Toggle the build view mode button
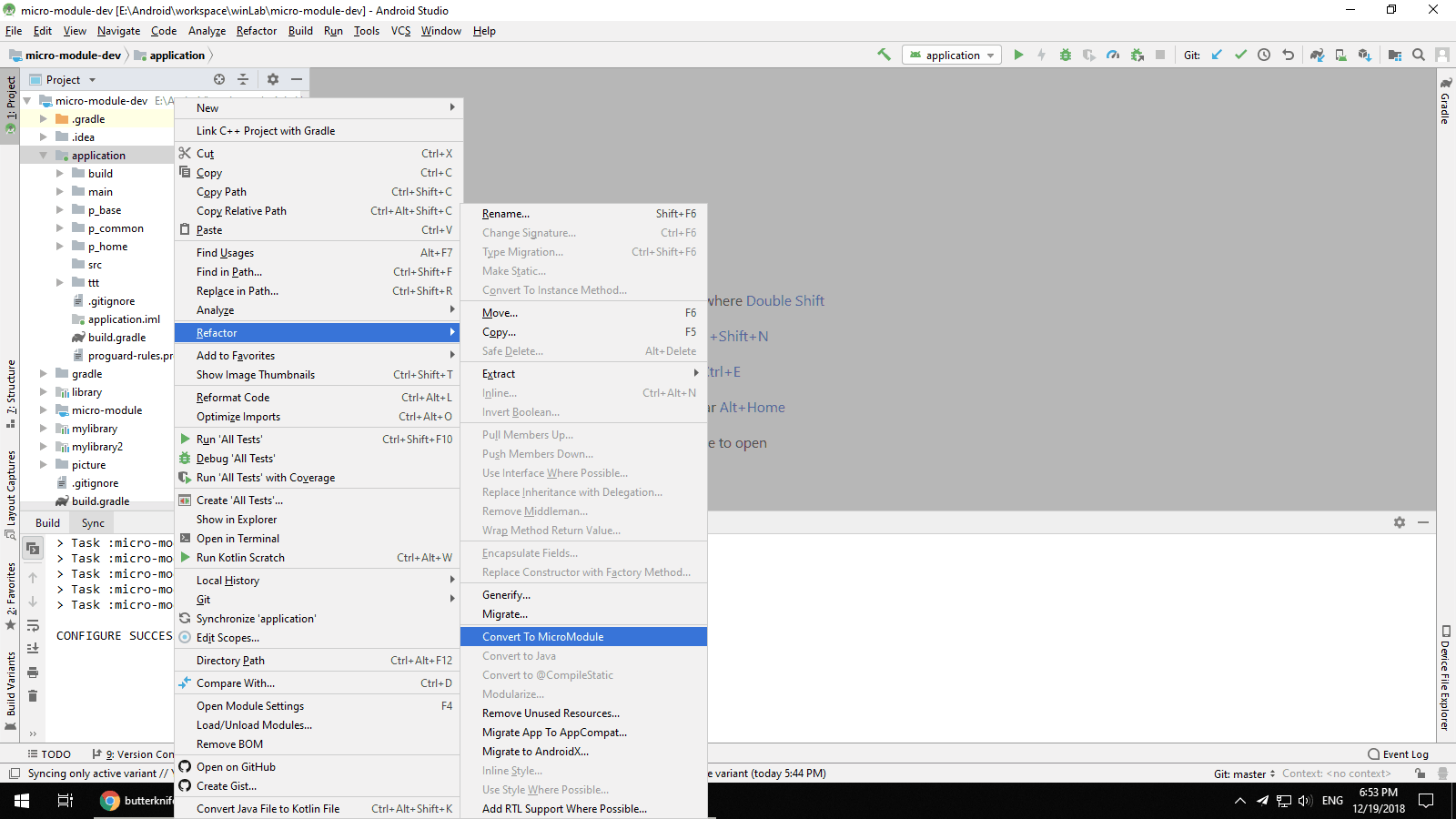Viewport: 1456px width, 819px height. 33,548
